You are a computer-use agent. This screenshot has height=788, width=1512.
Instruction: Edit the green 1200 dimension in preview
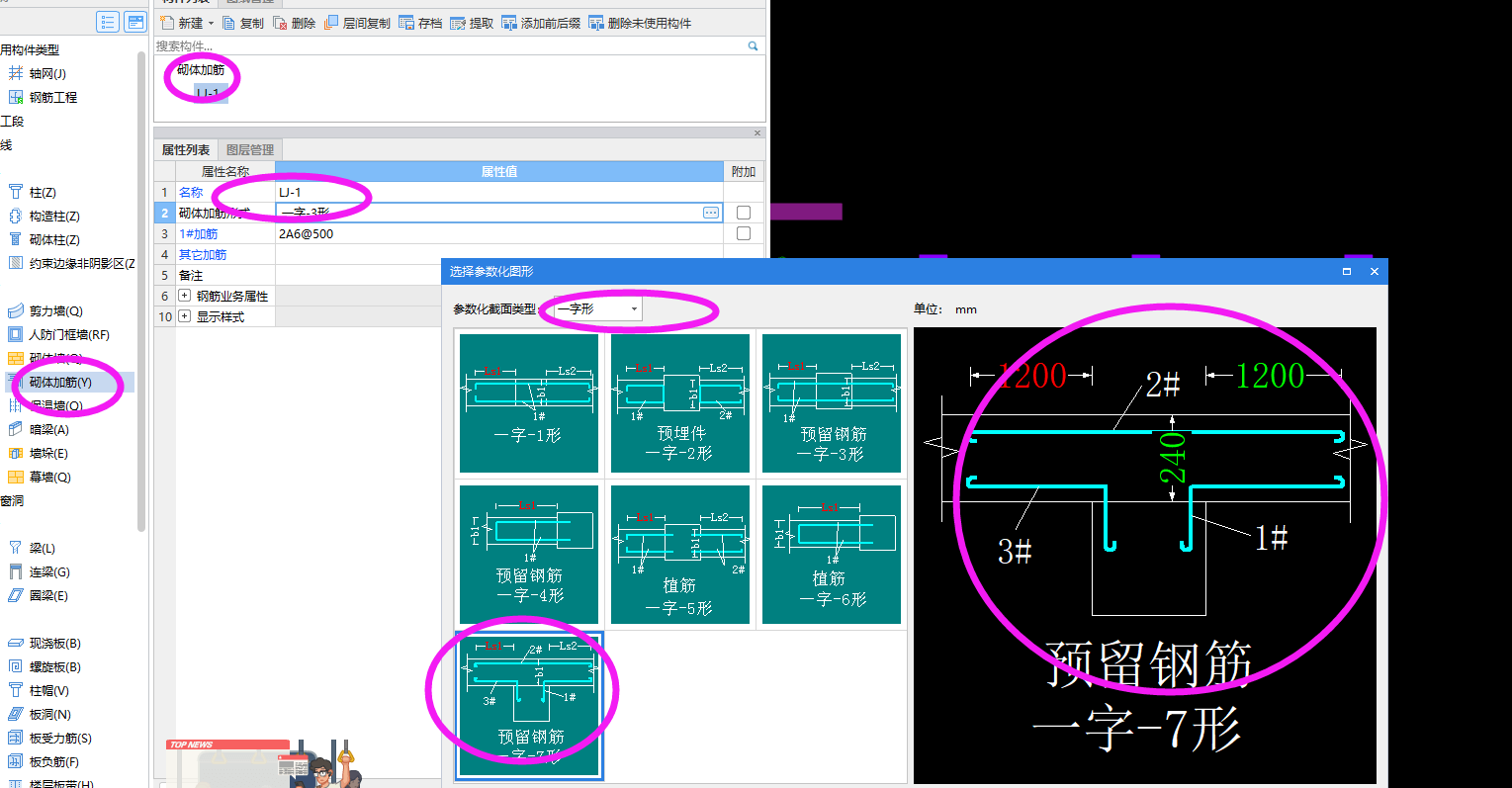(x=1270, y=376)
